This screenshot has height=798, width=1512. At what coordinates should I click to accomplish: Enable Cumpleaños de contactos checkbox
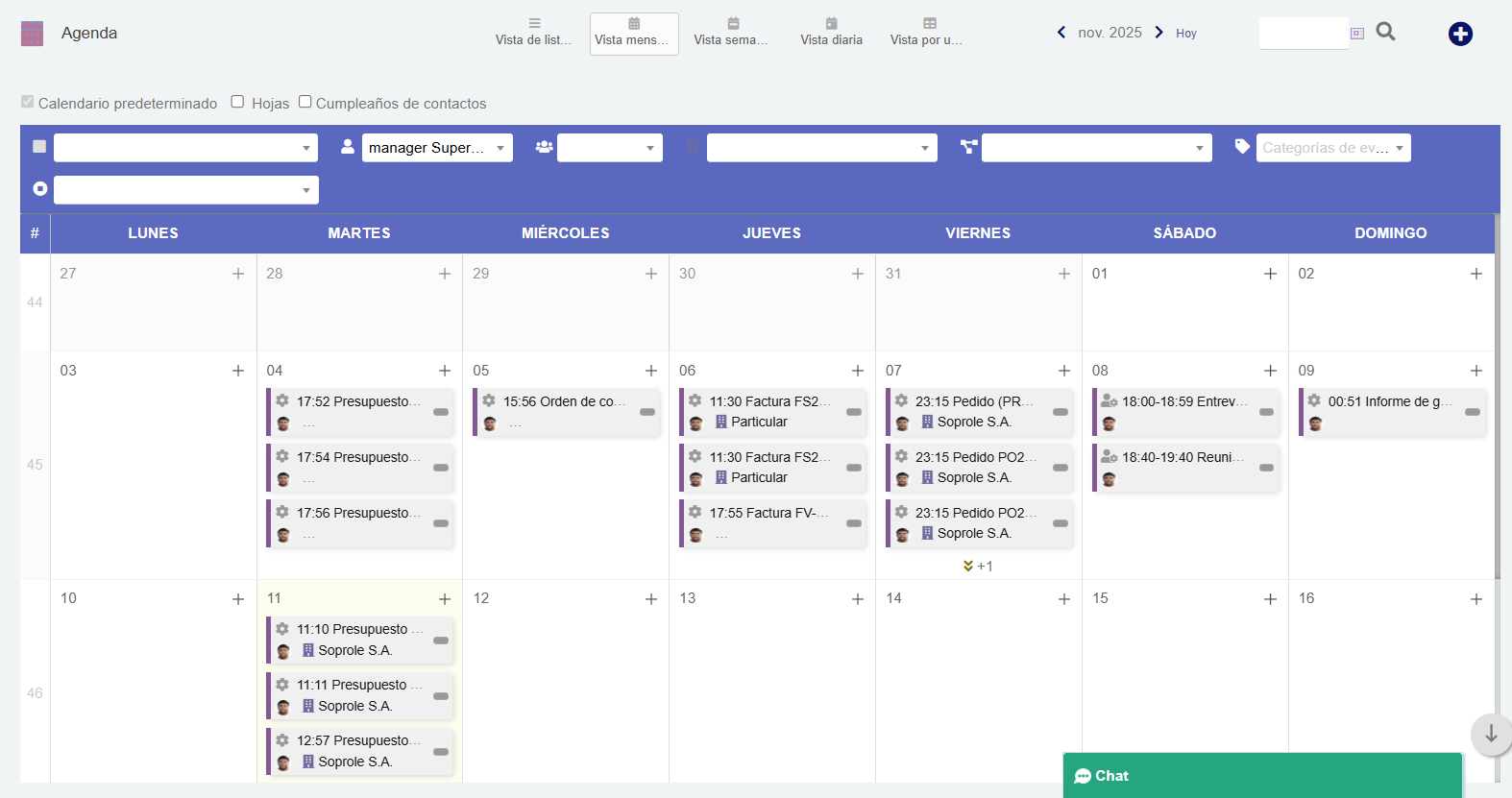point(305,102)
